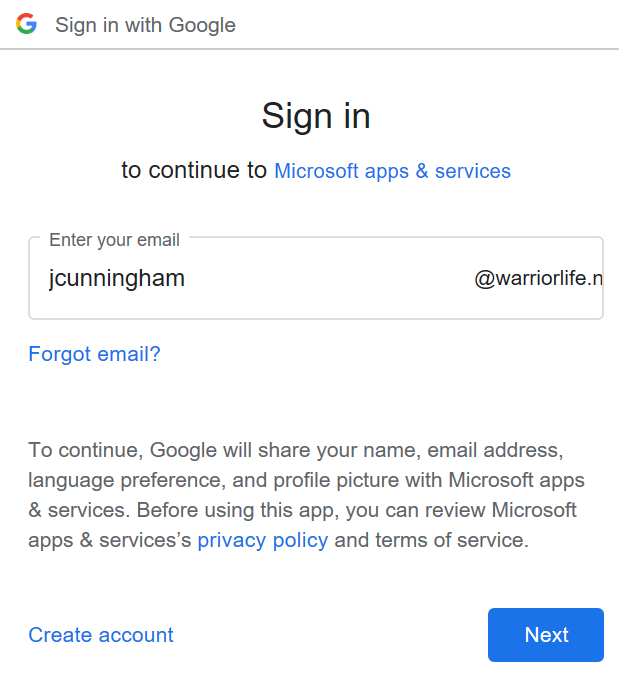
Task: Click the text 'to continue to'
Action: click(x=194, y=171)
